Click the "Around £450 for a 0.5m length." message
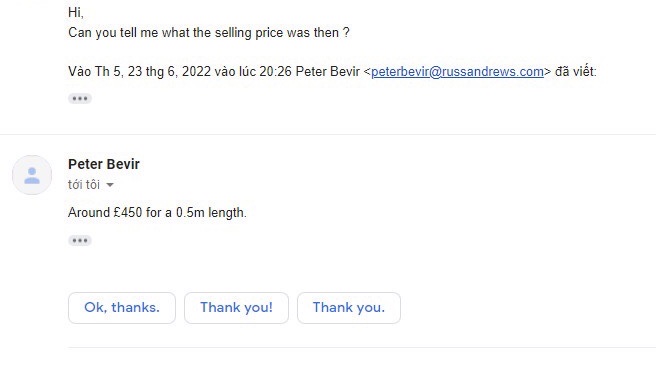 157,212
